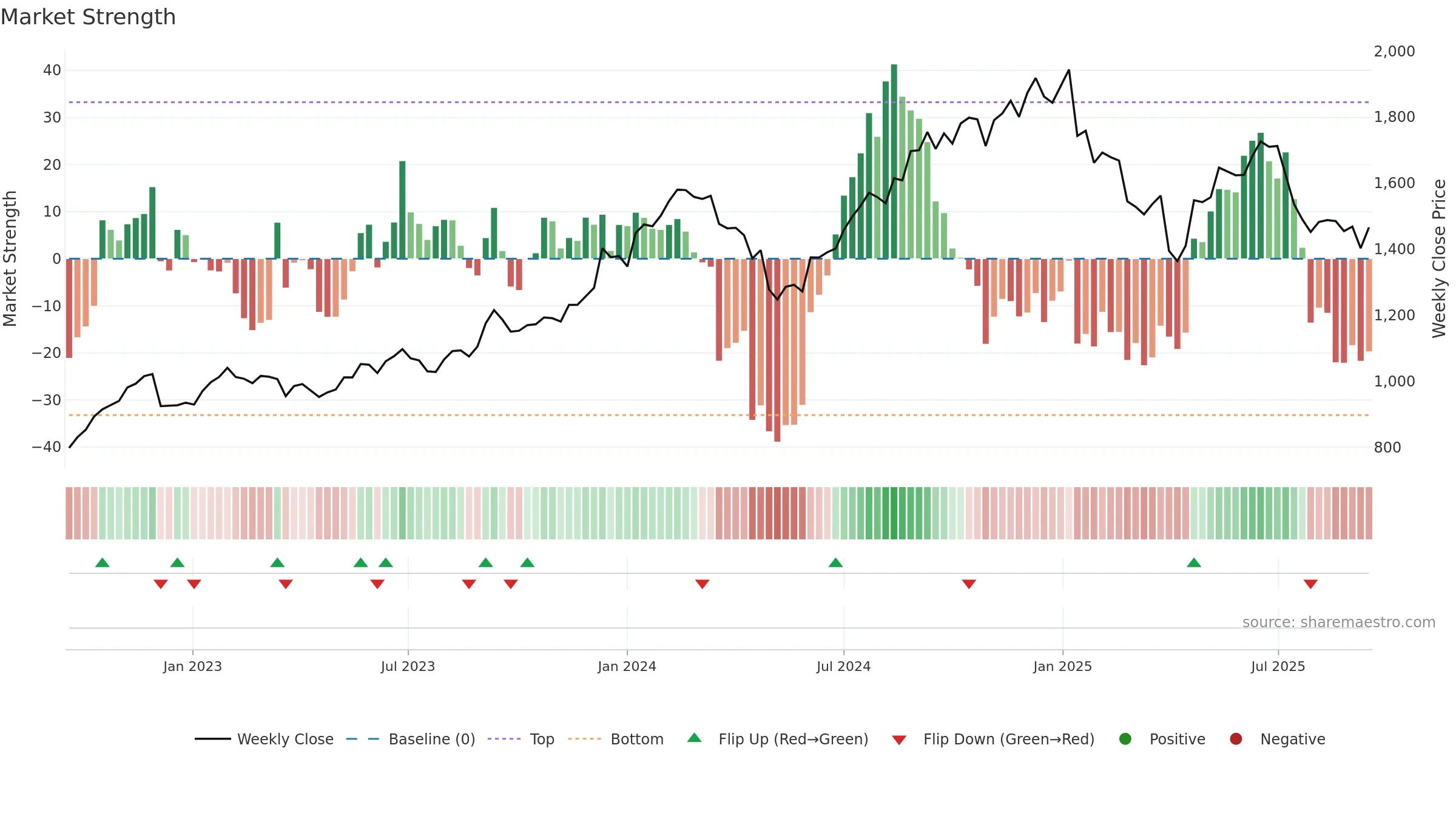Select the flip-up triangle between Jan and Jul 2025
1456x819 pixels.
point(1194,562)
